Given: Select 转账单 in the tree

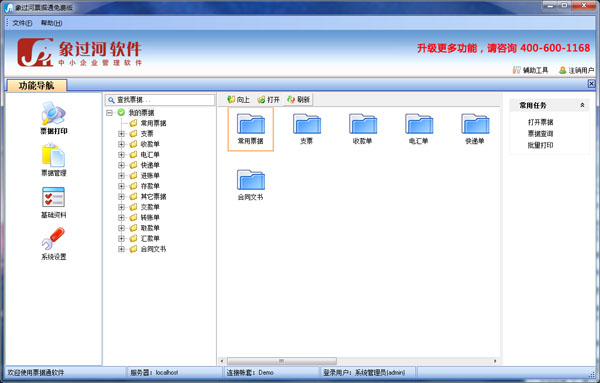Looking at the screenshot, I should coord(150,217).
